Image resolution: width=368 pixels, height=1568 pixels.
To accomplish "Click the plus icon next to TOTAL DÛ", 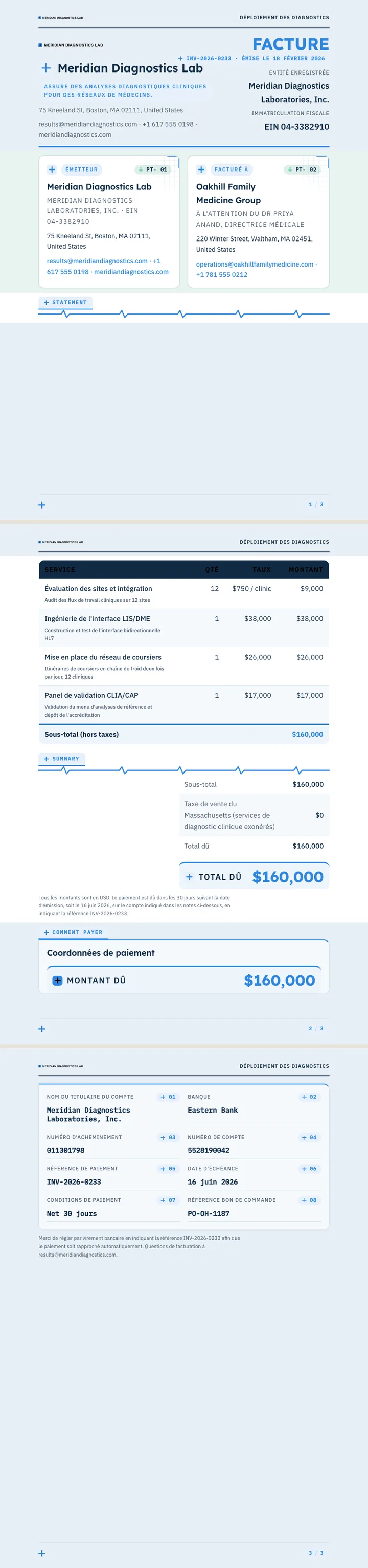I will point(189,877).
